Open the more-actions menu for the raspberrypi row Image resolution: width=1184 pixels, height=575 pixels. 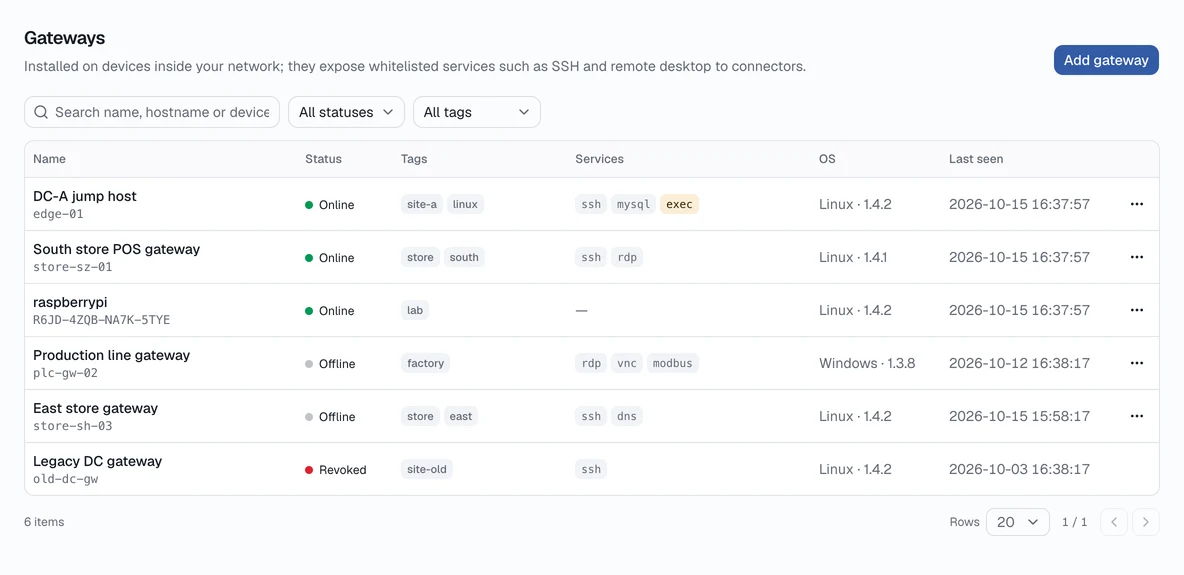1136,310
